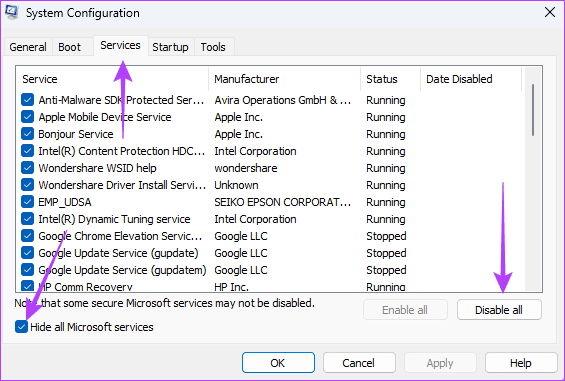Select Intel(R) Dynamic Tuning service name

[114, 219]
